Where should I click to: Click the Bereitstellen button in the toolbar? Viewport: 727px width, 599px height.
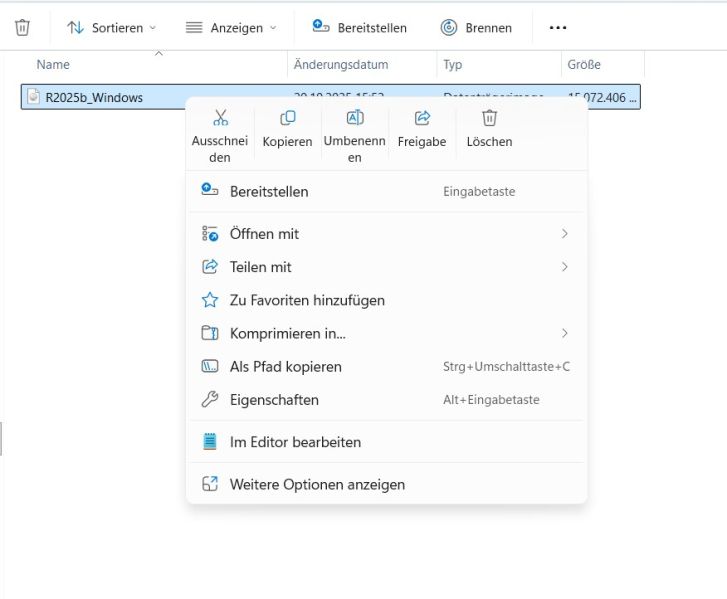click(360, 28)
